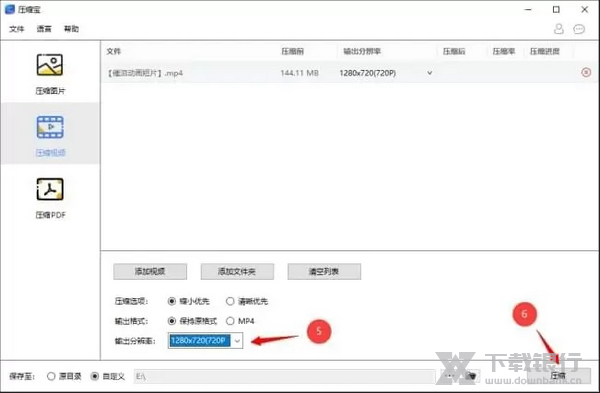Open the feedback chat bubble icon

coord(579,29)
